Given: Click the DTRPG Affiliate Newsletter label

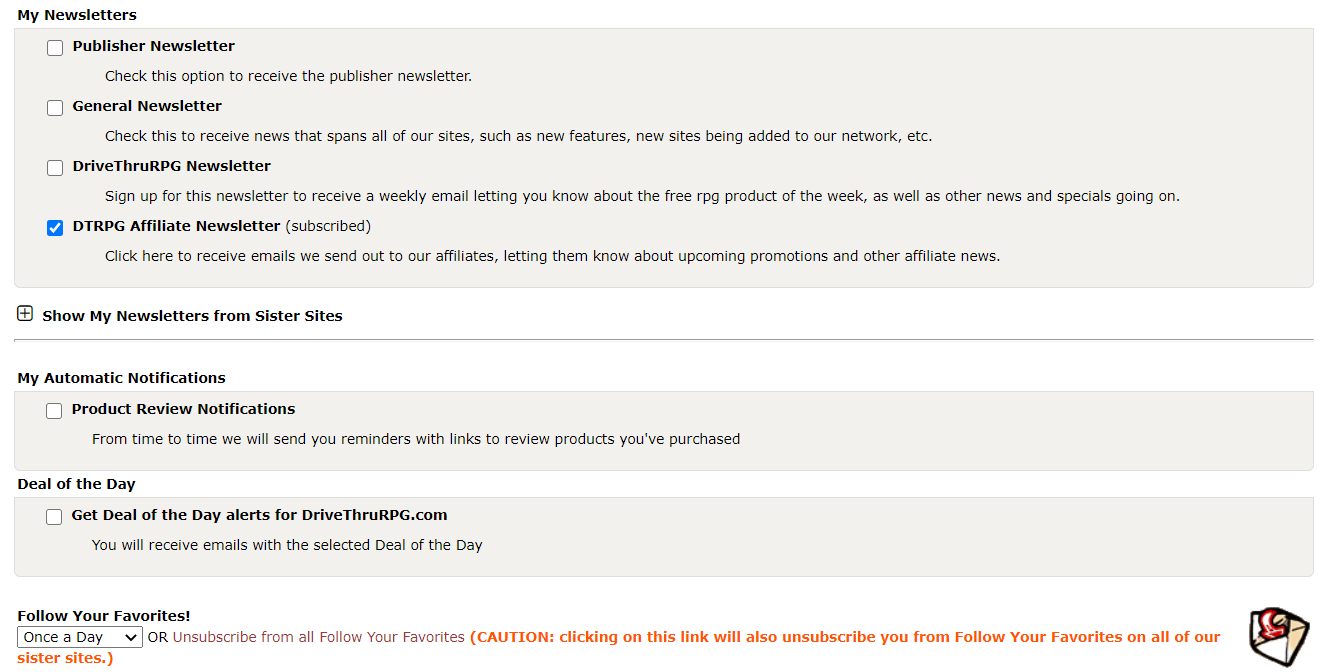Looking at the screenshot, I should [x=176, y=226].
